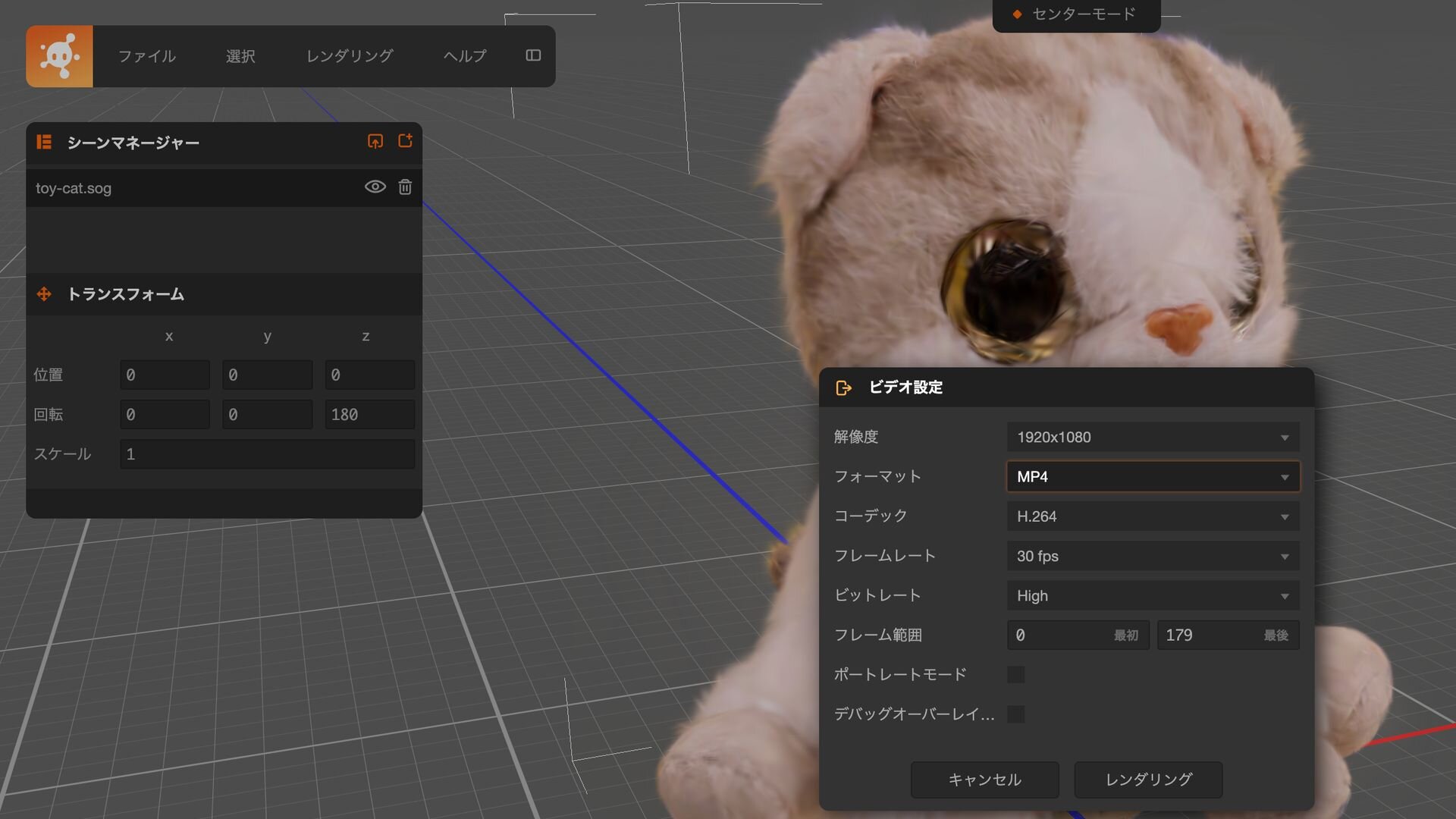
Task: Click the Scene Manager panel header icon
Action: 44,143
